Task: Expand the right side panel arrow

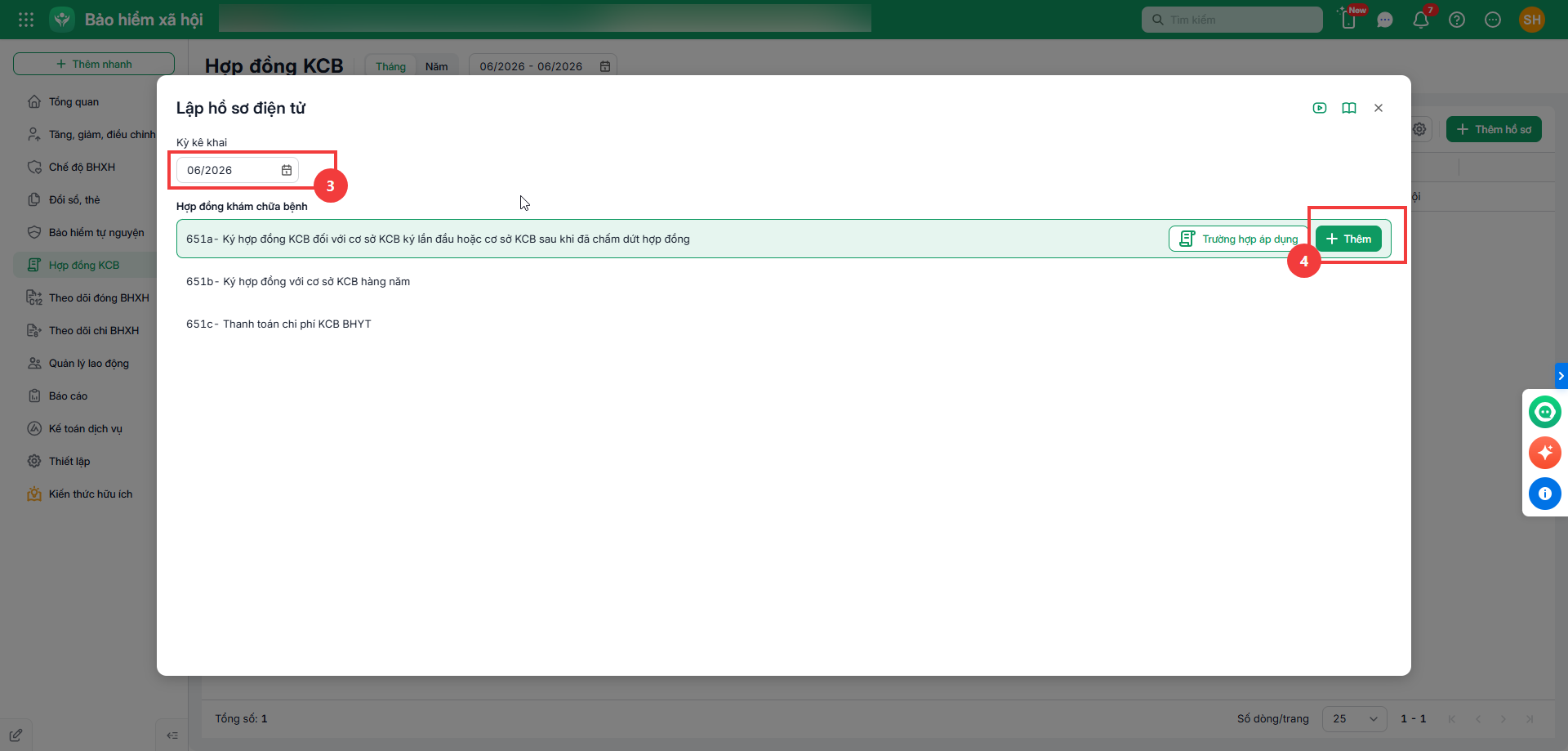Action: (1561, 376)
